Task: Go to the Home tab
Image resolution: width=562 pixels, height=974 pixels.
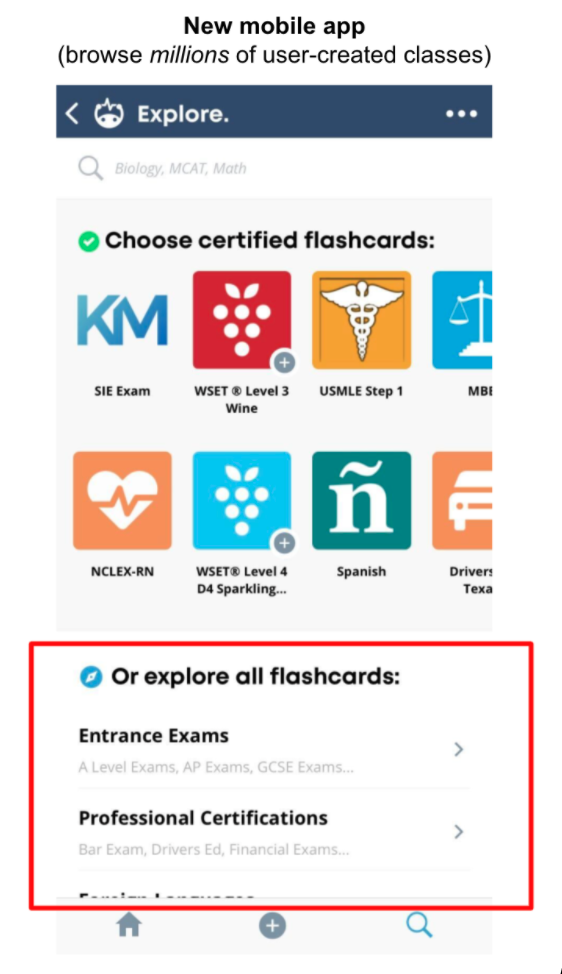Action: (129, 926)
